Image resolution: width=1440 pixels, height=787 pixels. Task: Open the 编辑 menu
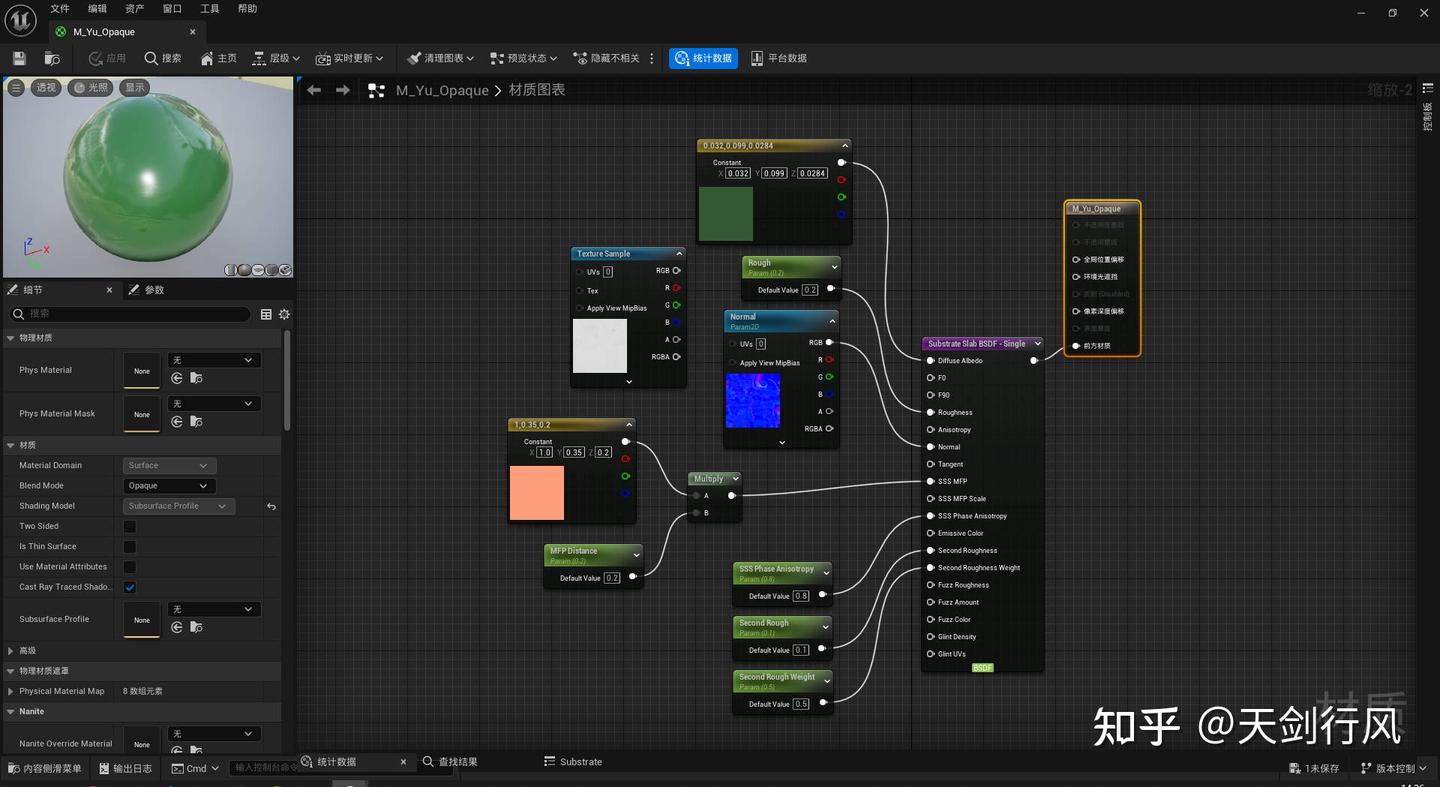[97, 9]
